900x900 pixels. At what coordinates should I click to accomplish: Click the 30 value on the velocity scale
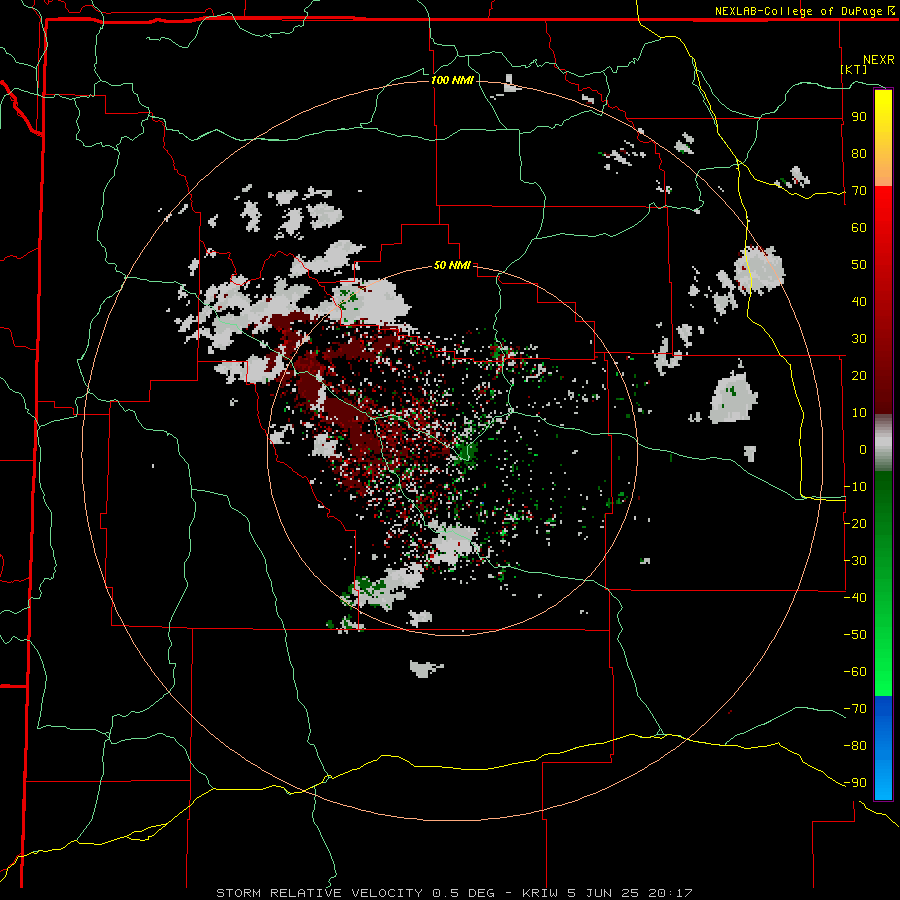(x=859, y=339)
